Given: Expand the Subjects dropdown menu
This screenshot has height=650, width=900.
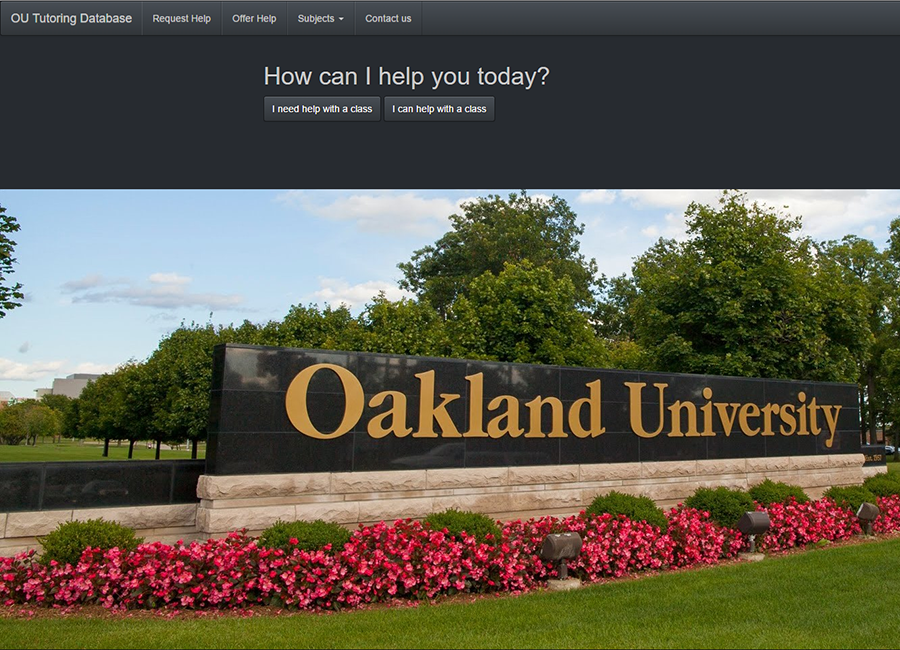Looking at the screenshot, I should tap(319, 18).
